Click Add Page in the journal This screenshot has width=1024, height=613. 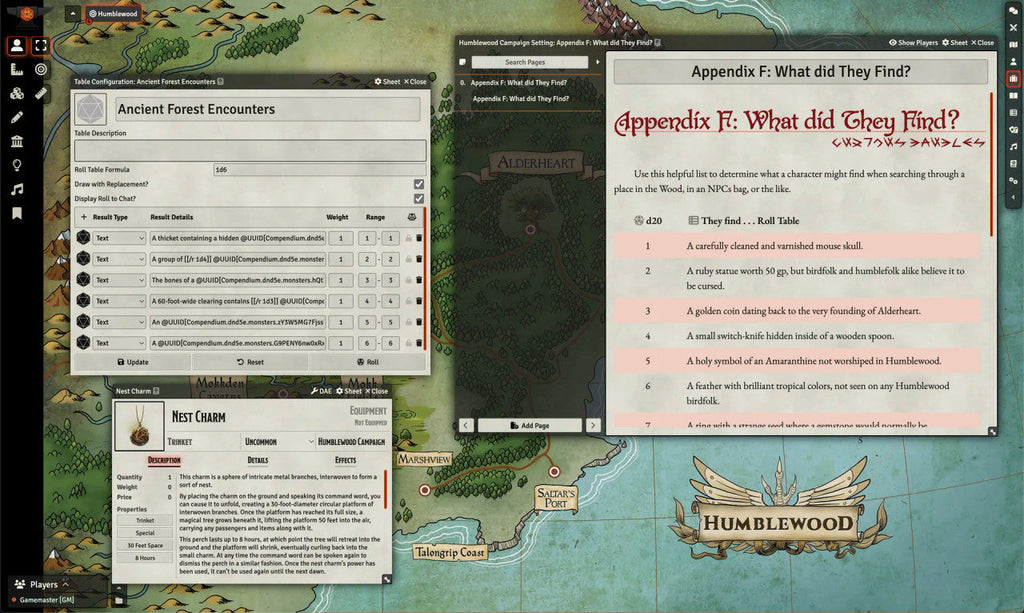tap(528, 425)
